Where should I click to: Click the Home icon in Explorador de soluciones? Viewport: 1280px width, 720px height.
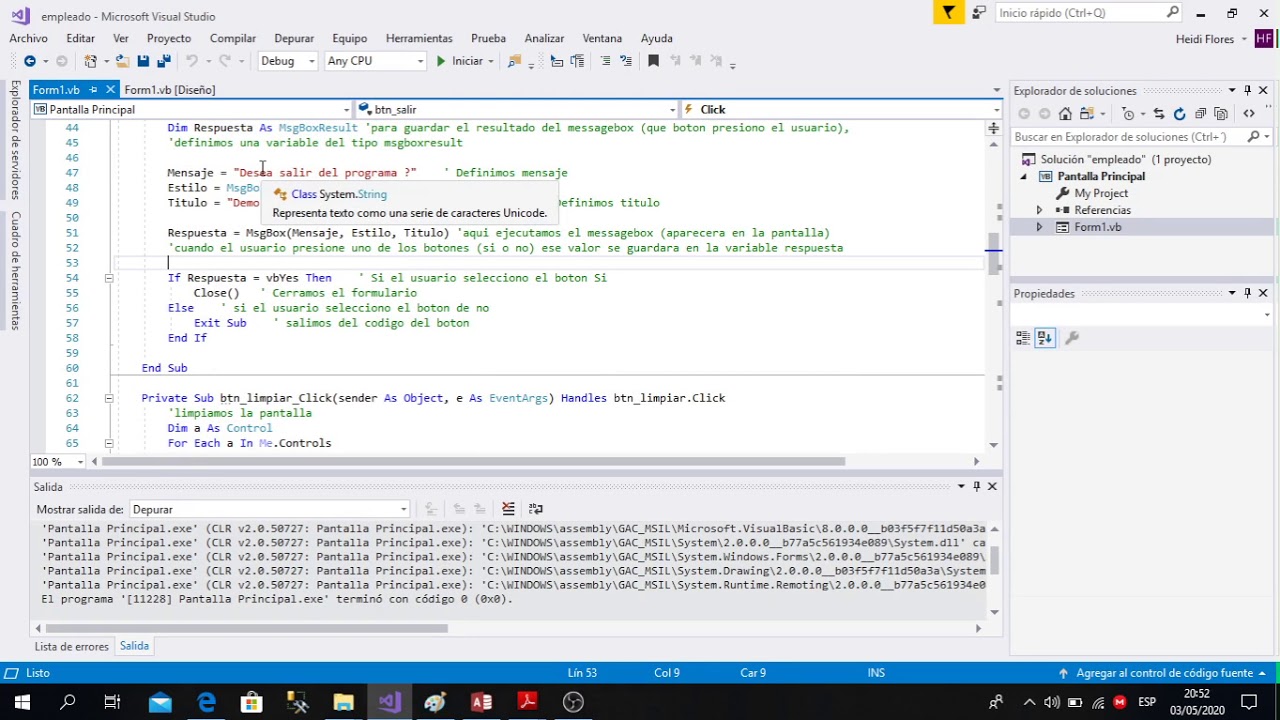pos(1065,114)
